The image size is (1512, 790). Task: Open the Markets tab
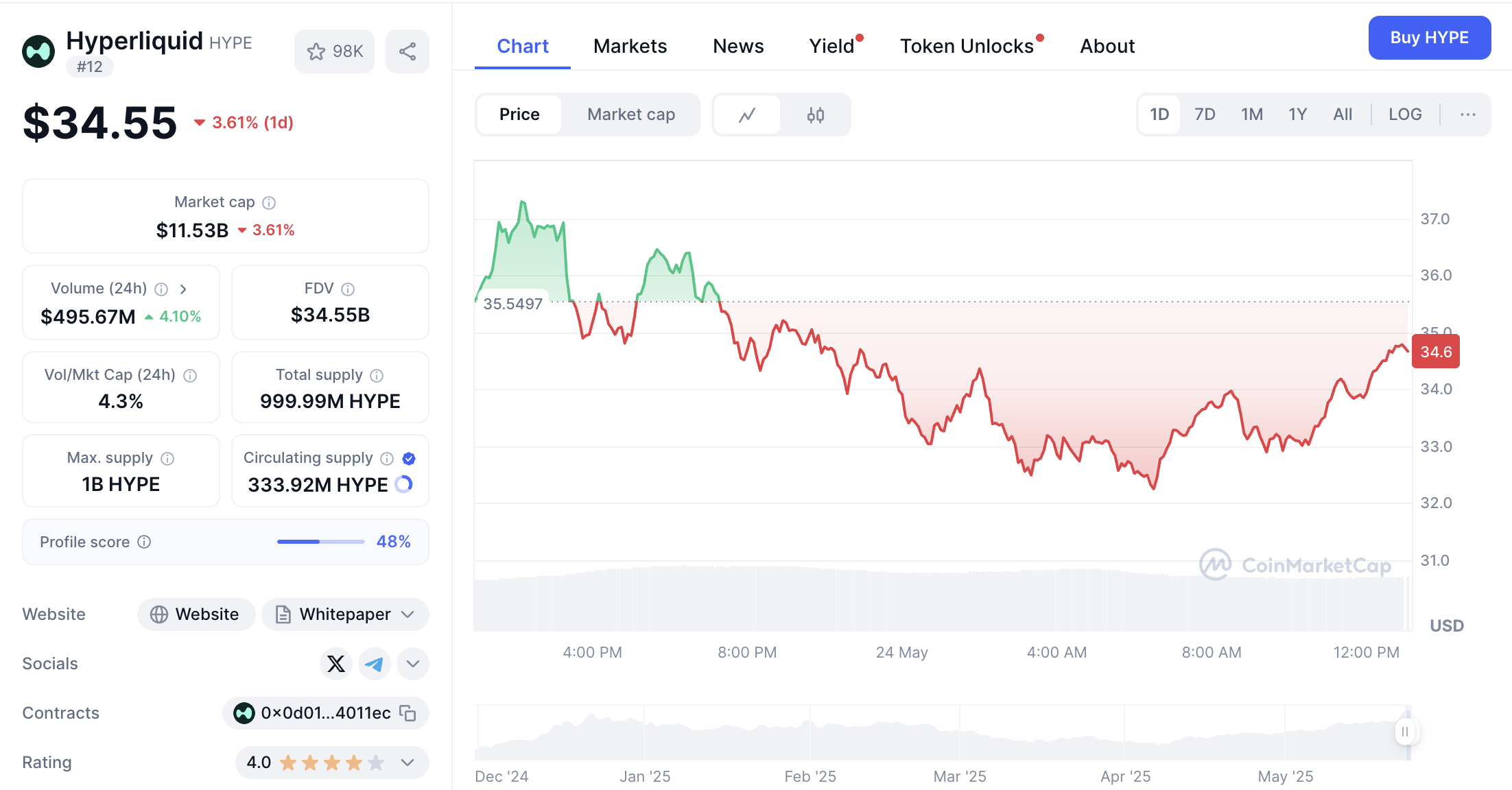(x=630, y=46)
